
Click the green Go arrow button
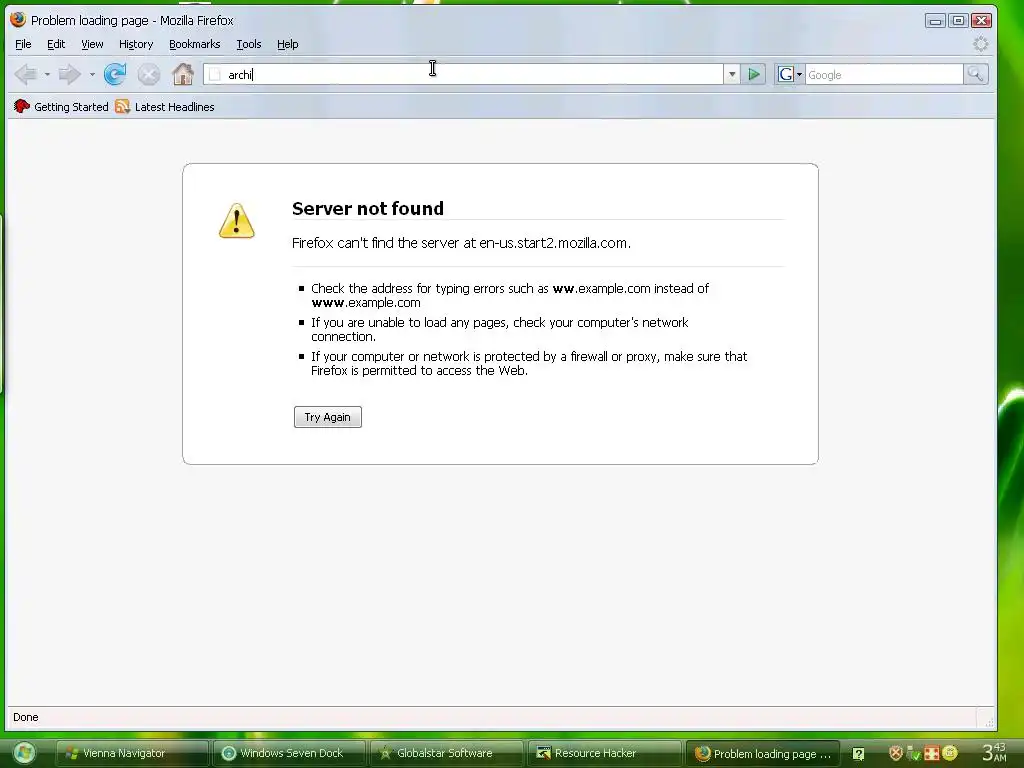[754, 74]
